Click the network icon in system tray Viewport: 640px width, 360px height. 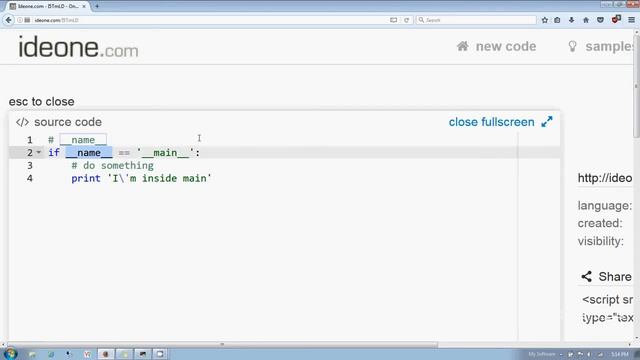600,354
